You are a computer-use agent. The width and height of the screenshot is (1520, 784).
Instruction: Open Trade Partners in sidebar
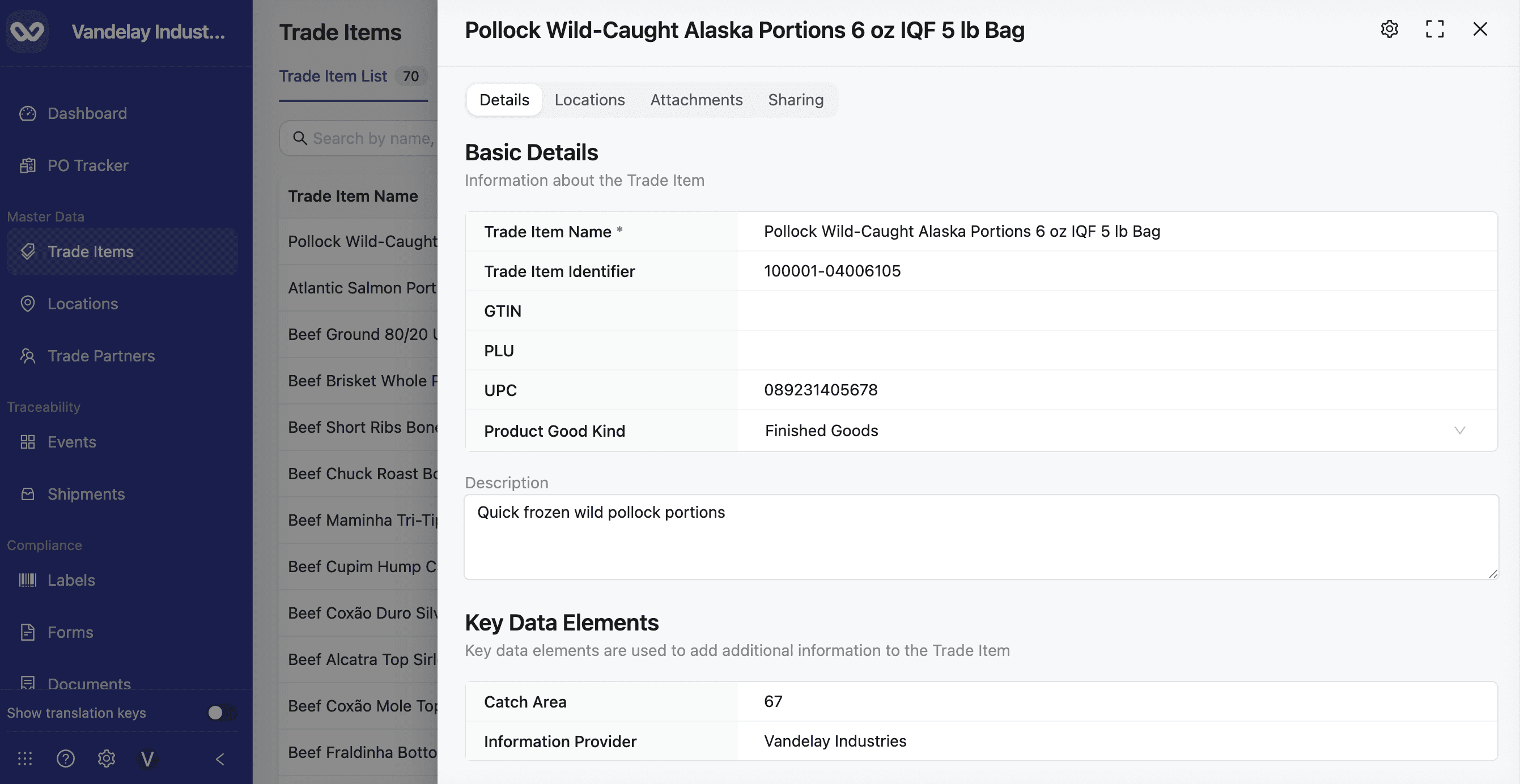(101, 356)
